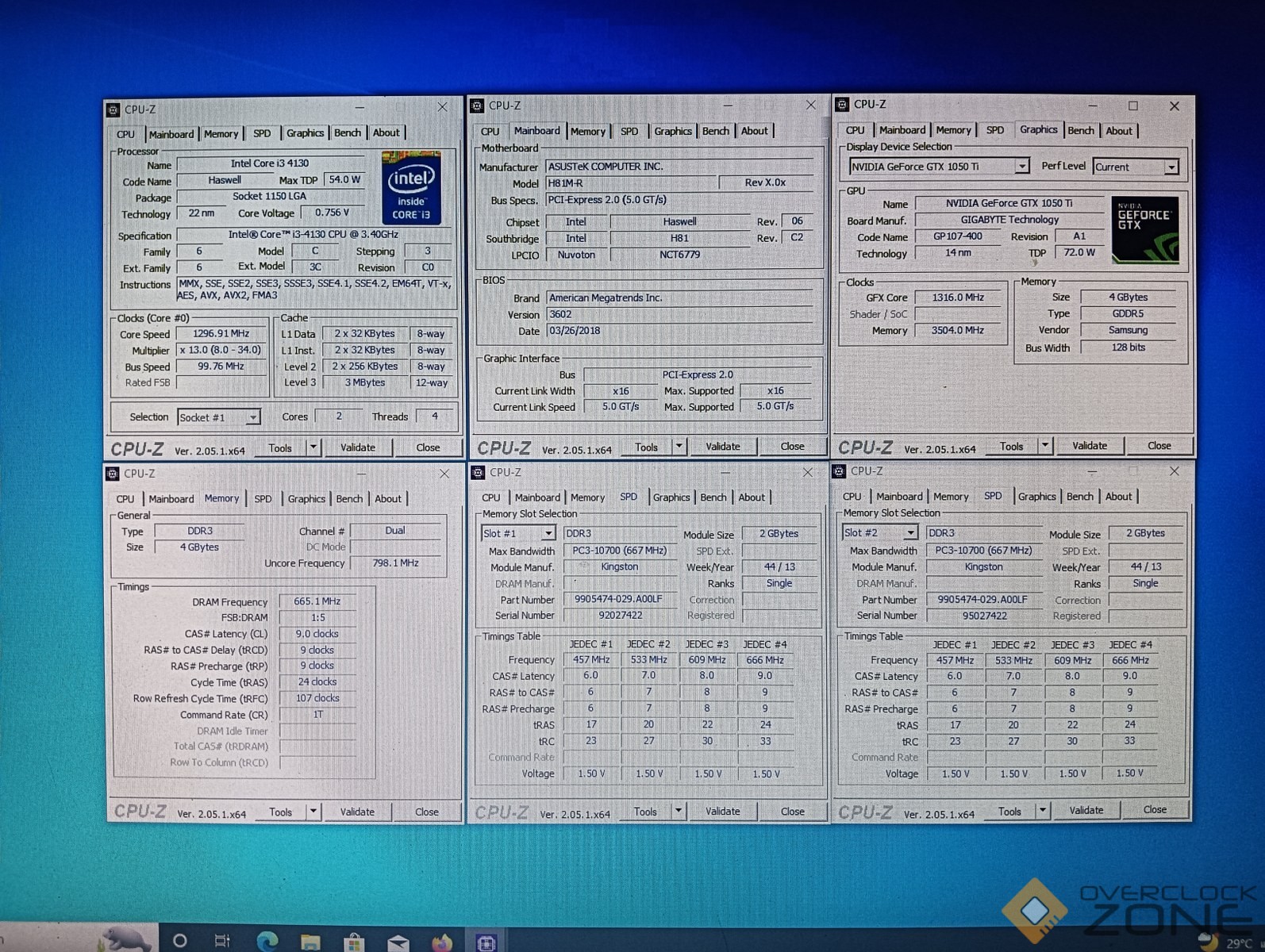Screen dimensions: 1265x952
Task: Select the CPU tab in the GTX 1050 Ti graphics window
Action: (856, 130)
